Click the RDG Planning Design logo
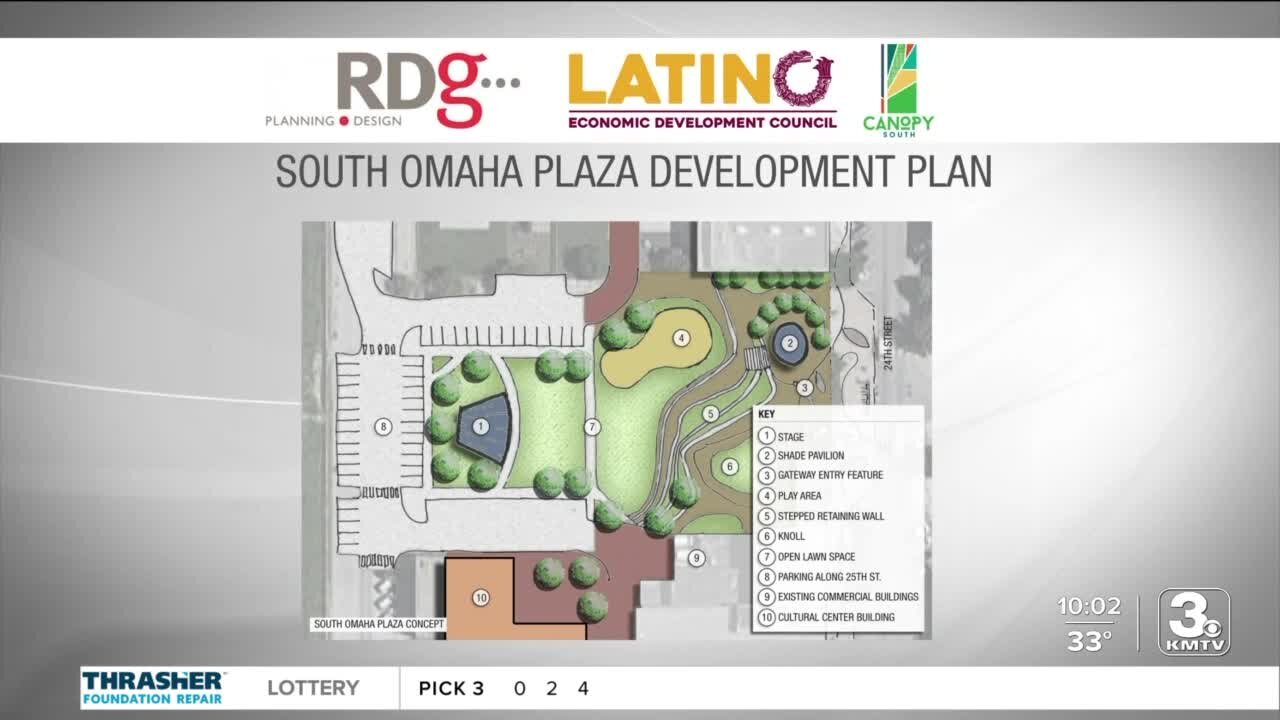This screenshot has height=720, width=1280. (392, 91)
